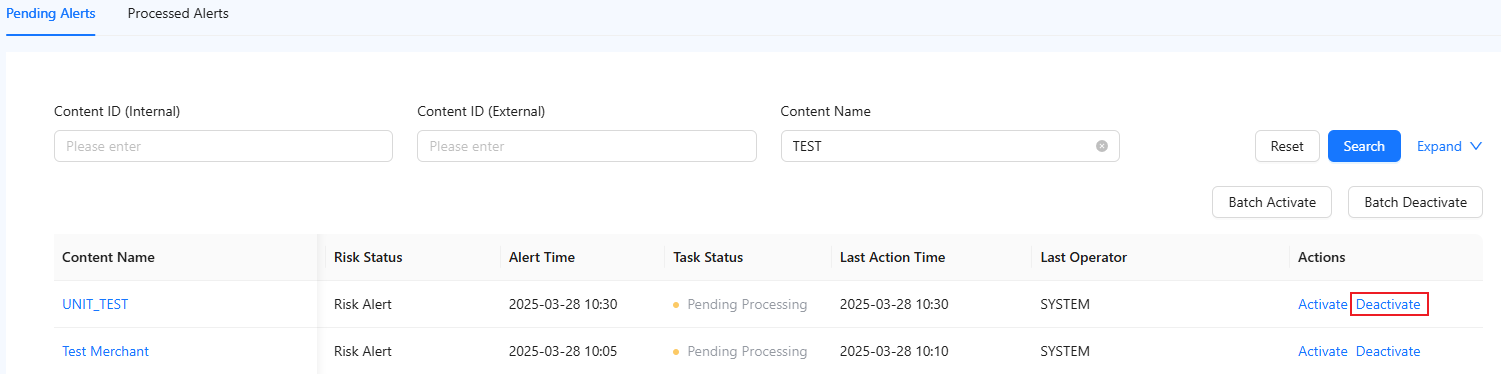Run the search with the Search button
The image size is (1501, 374).
click(x=1364, y=146)
